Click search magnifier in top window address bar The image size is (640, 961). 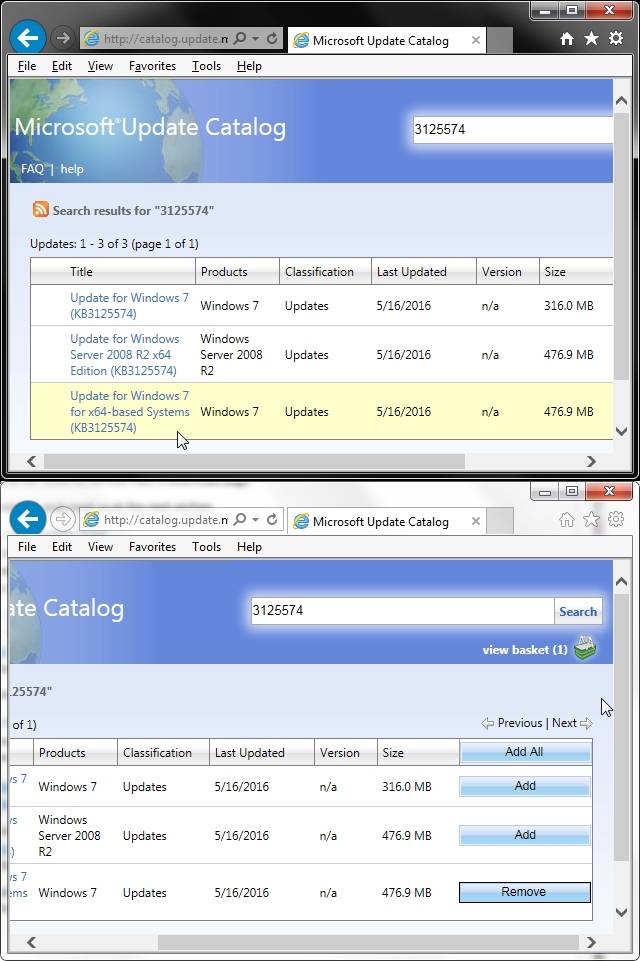point(240,38)
